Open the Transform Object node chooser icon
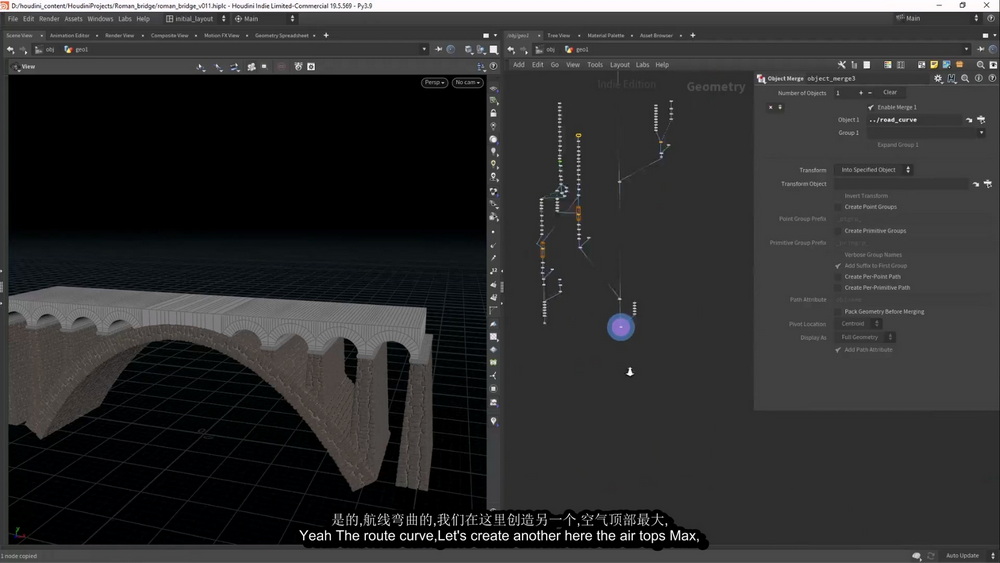The height and width of the screenshot is (563, 1000). coord(988,184)
